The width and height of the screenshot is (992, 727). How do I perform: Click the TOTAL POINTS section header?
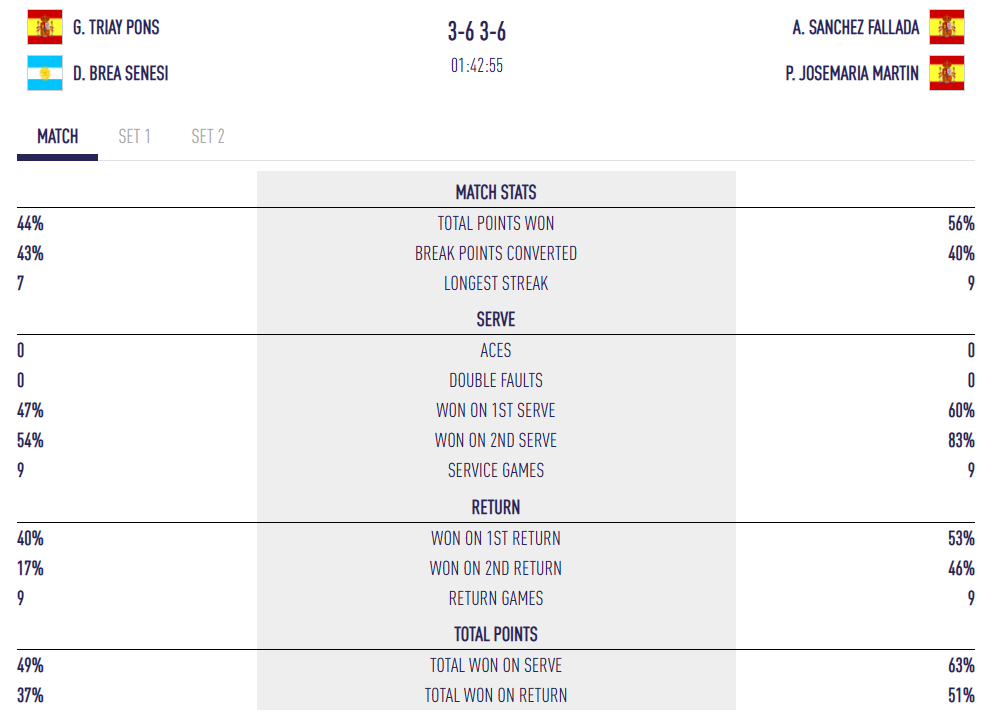[x=496, y=634]
